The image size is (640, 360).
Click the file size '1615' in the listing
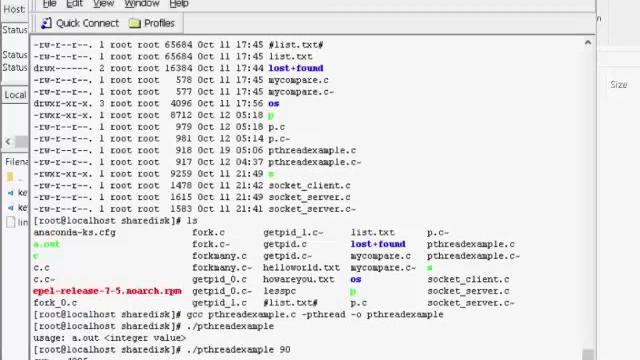[x=181, y=197]
